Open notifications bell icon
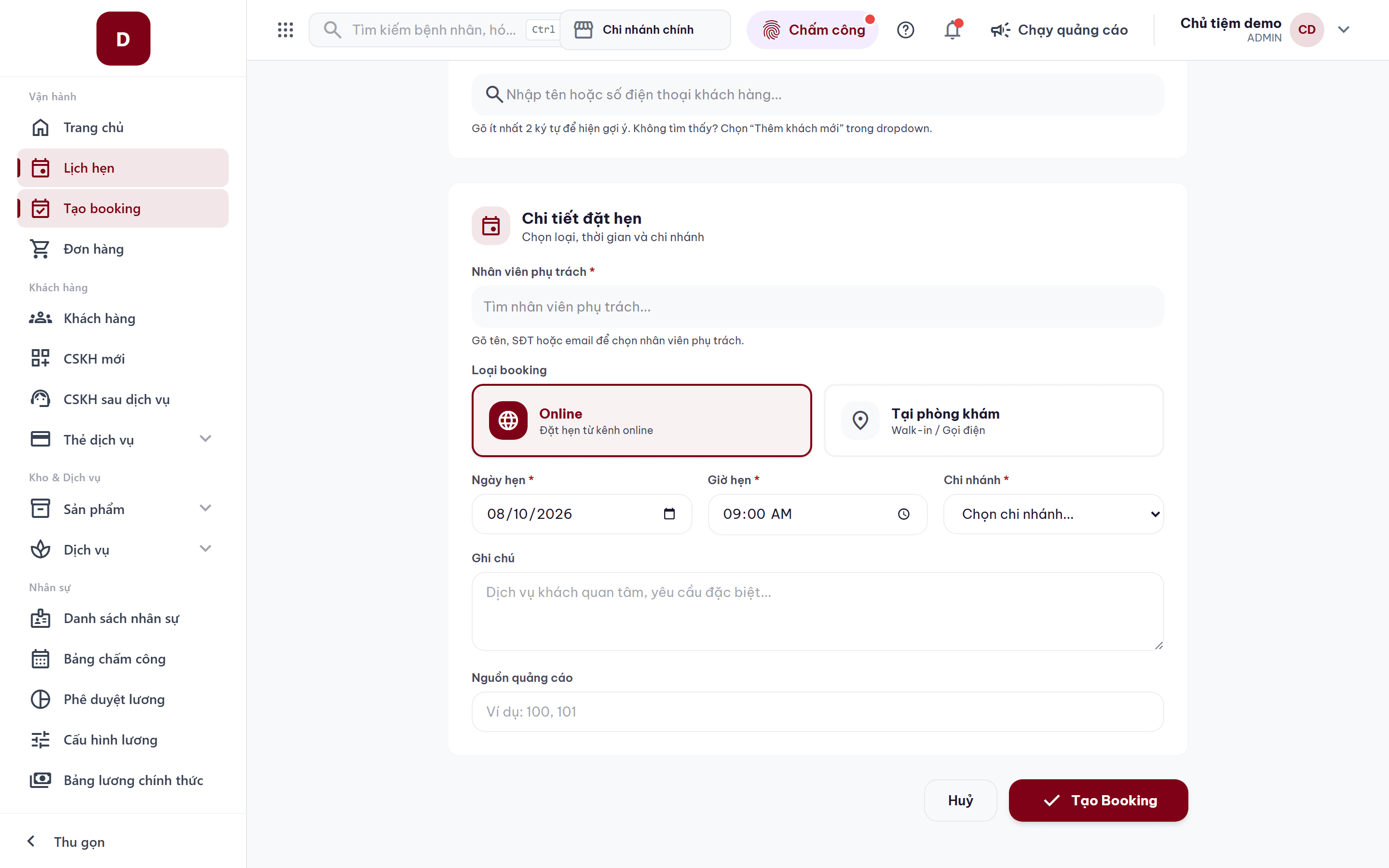 953,30
